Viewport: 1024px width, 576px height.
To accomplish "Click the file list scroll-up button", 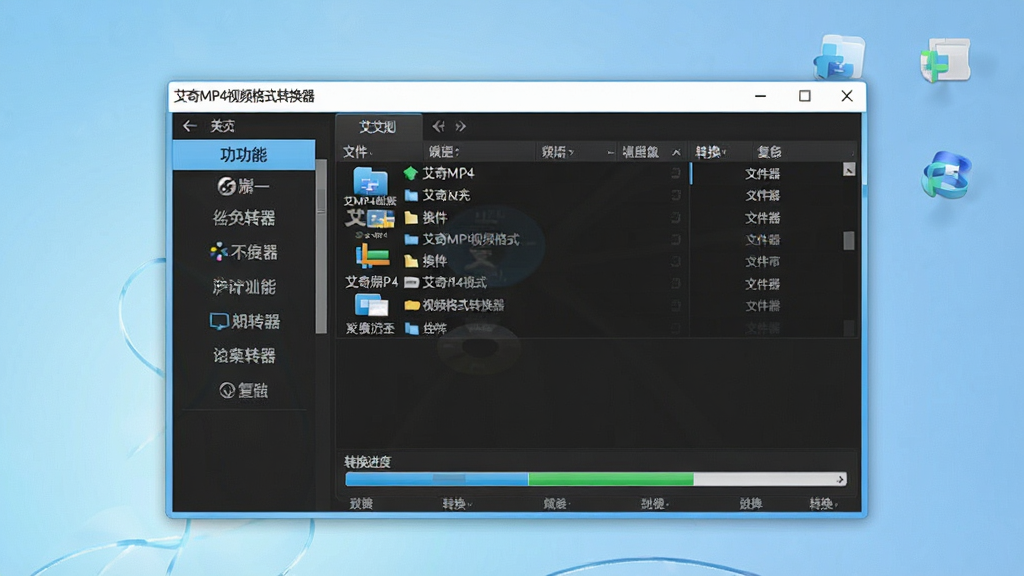I will tap(848, 170).
